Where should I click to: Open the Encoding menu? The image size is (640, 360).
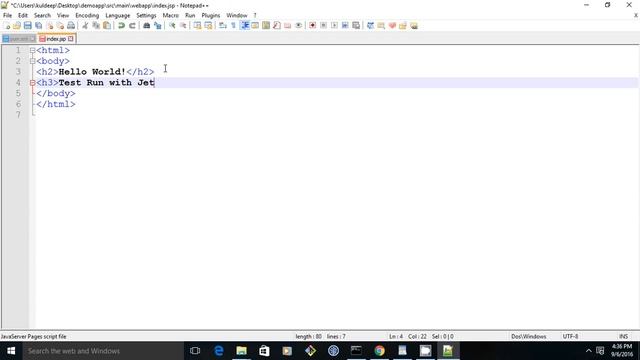click(x=87, y=15)
